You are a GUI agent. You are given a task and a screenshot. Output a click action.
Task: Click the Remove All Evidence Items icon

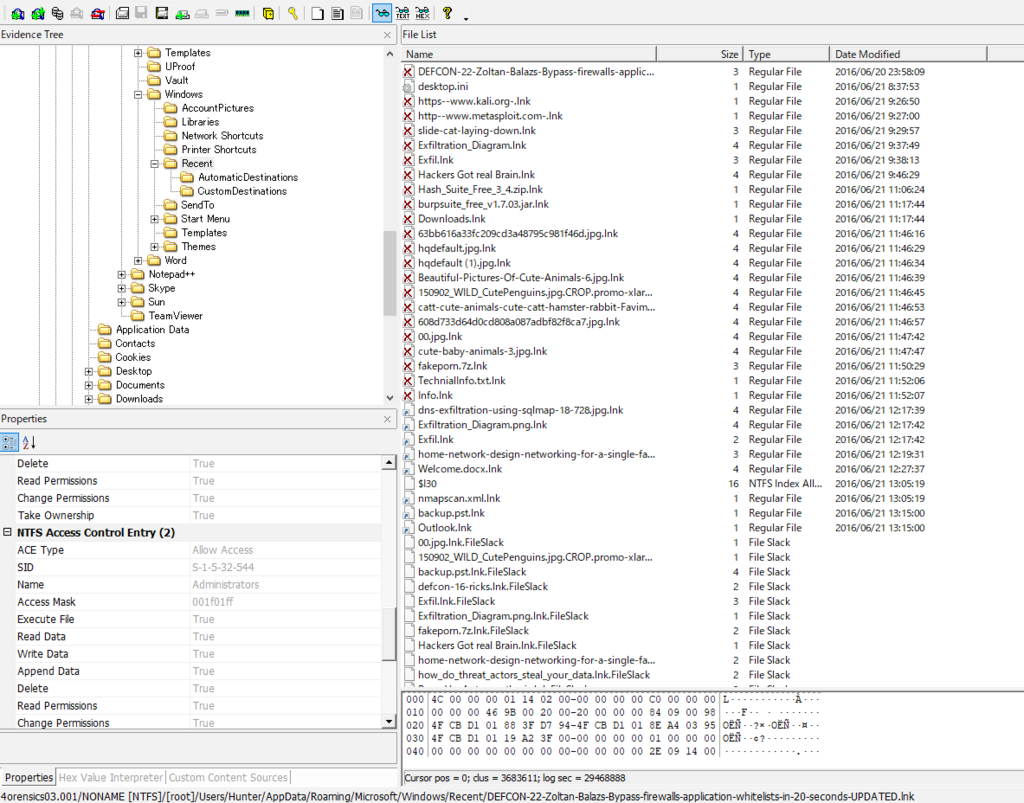click(x=97, y=13)
